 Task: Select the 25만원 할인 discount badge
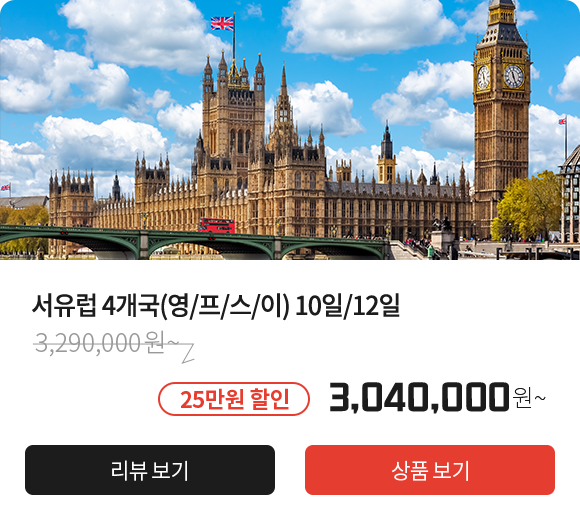[234, 399]
